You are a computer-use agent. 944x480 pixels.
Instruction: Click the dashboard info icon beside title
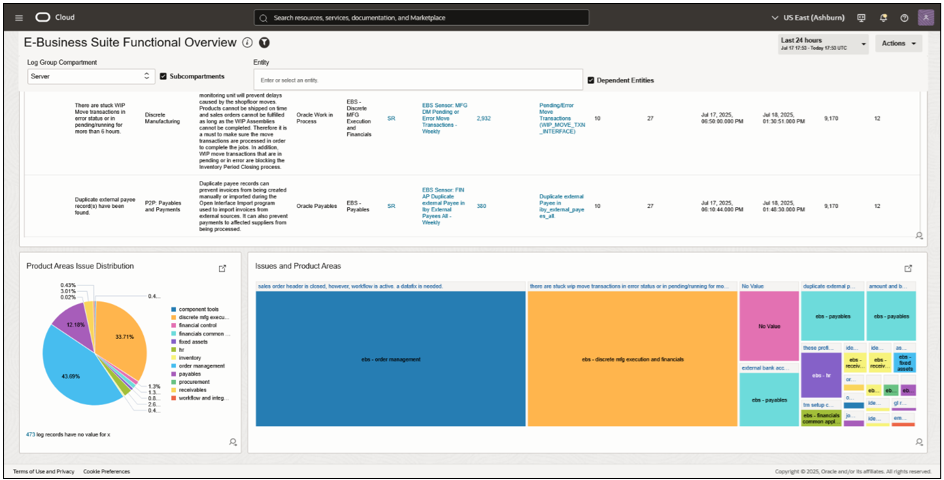coord(247,43)
